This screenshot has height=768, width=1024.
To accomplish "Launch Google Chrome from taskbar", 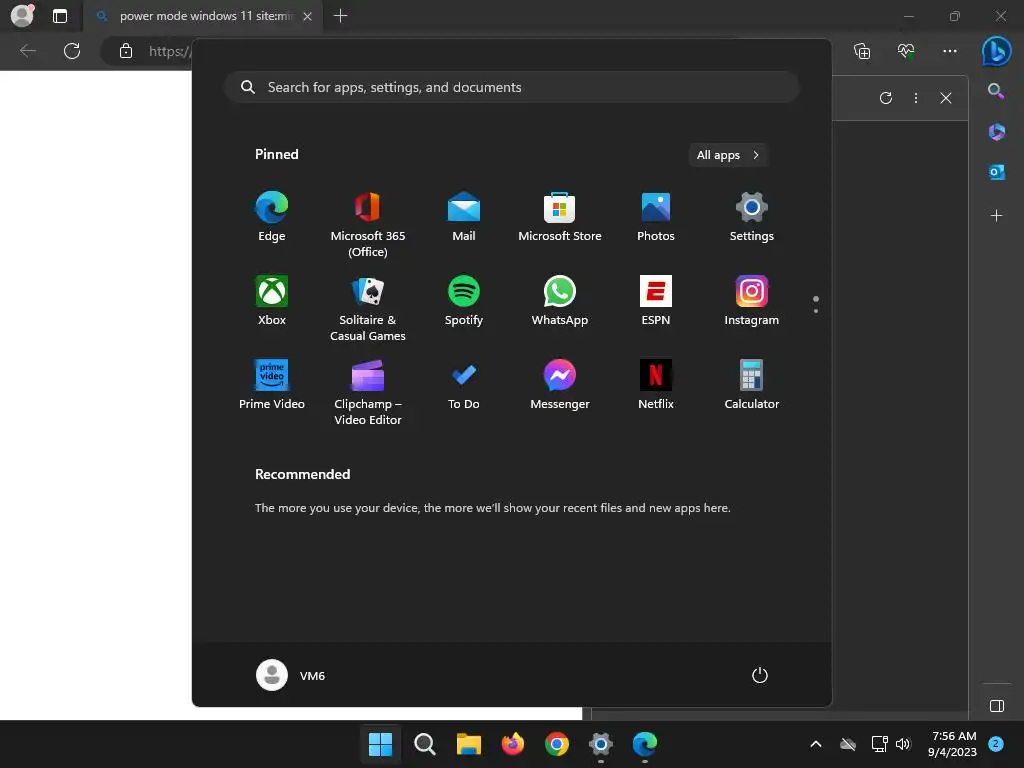I will click(556, 744).
